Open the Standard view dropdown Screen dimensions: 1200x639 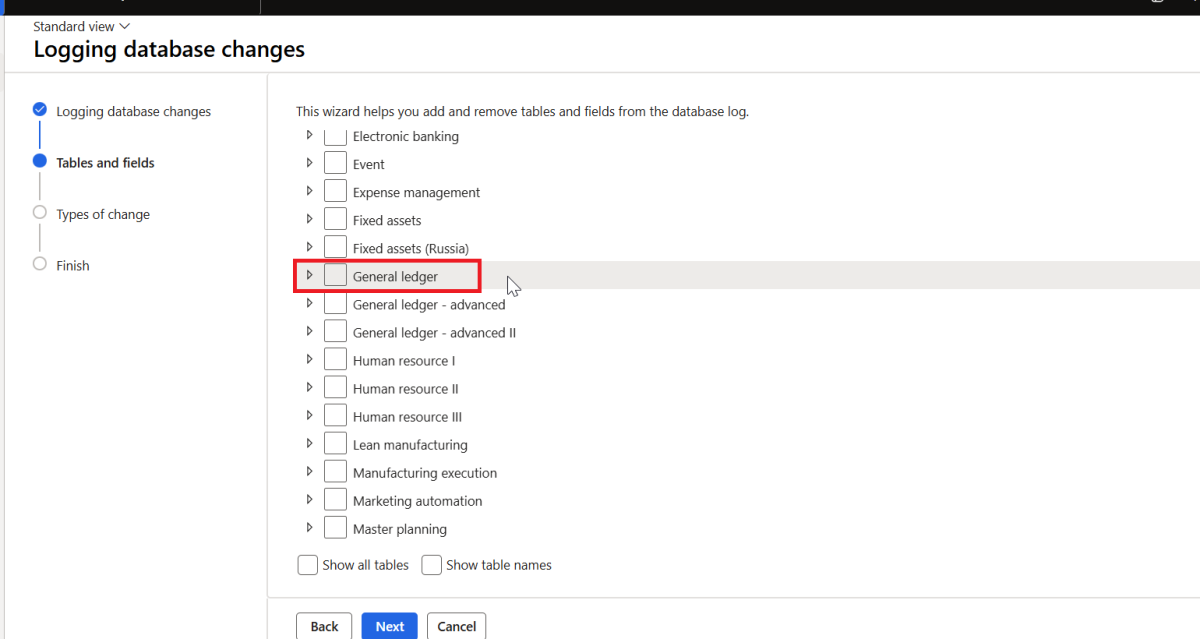pos(82,26)
